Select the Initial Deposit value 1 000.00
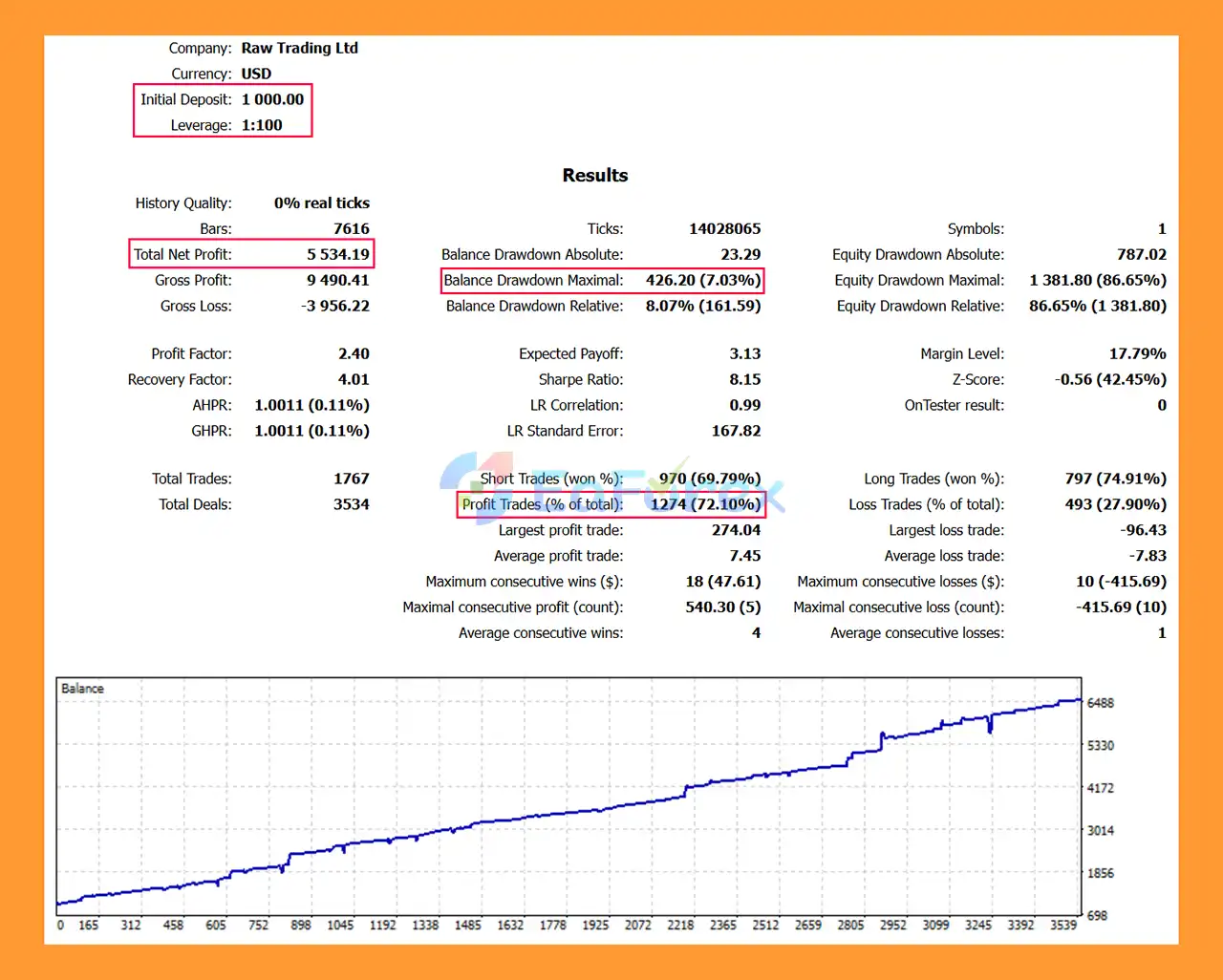 click(272, 99)
